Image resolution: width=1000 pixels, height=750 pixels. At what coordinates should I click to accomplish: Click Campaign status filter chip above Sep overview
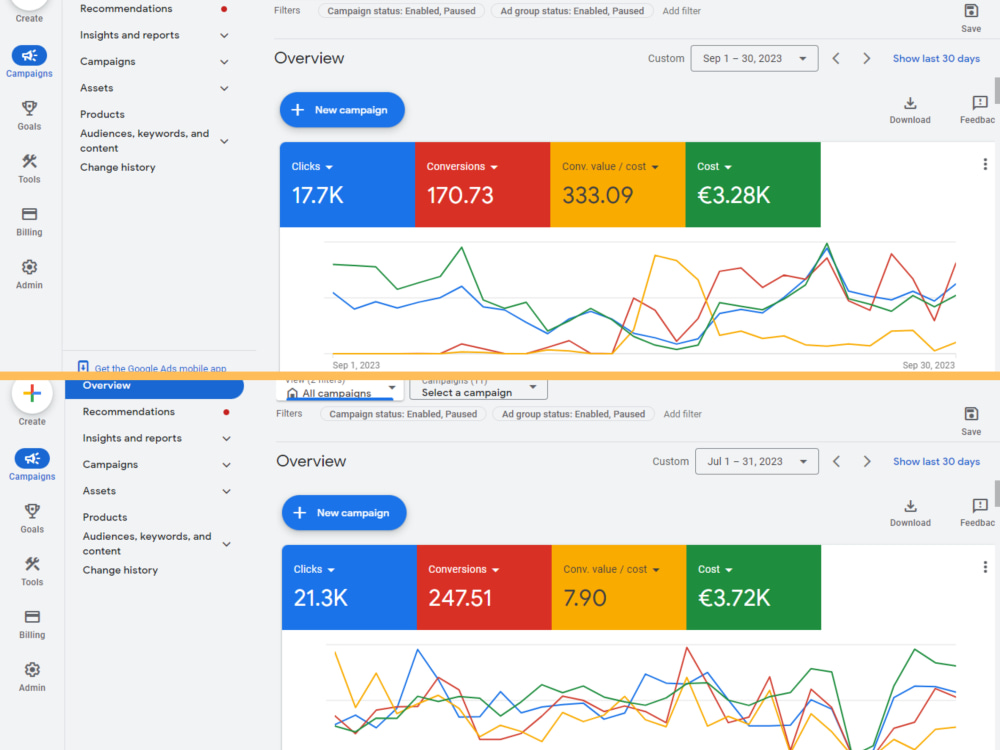pyautogui.click(x=401, y=11)
